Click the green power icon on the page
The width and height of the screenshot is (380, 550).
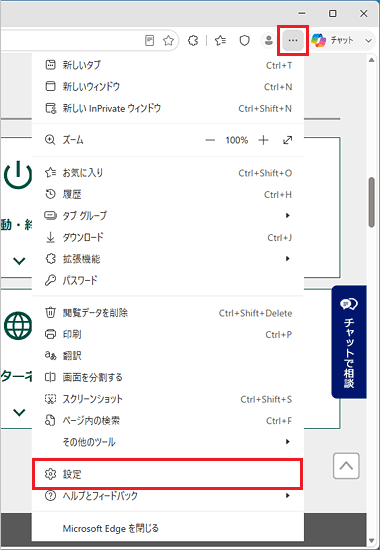[18, 174]
